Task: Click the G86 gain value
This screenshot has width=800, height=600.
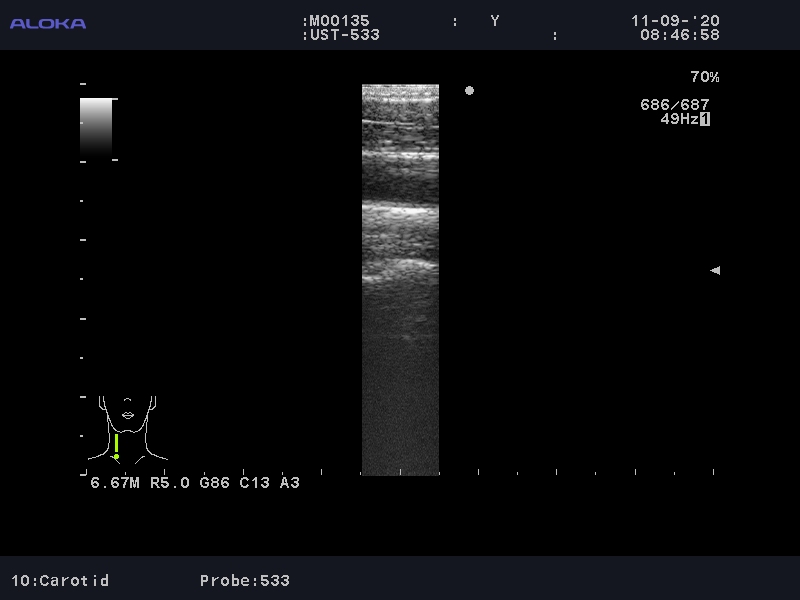Action: [x=214, y=483]
